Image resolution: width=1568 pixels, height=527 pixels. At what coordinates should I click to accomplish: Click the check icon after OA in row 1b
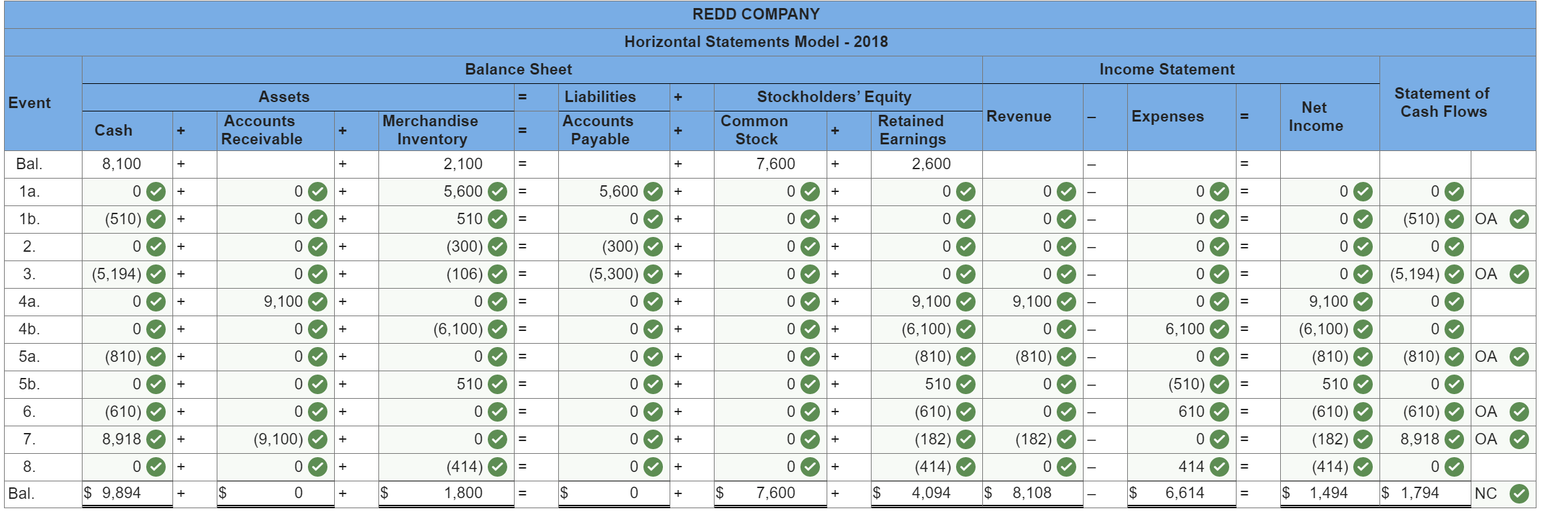pos(1519,219)
